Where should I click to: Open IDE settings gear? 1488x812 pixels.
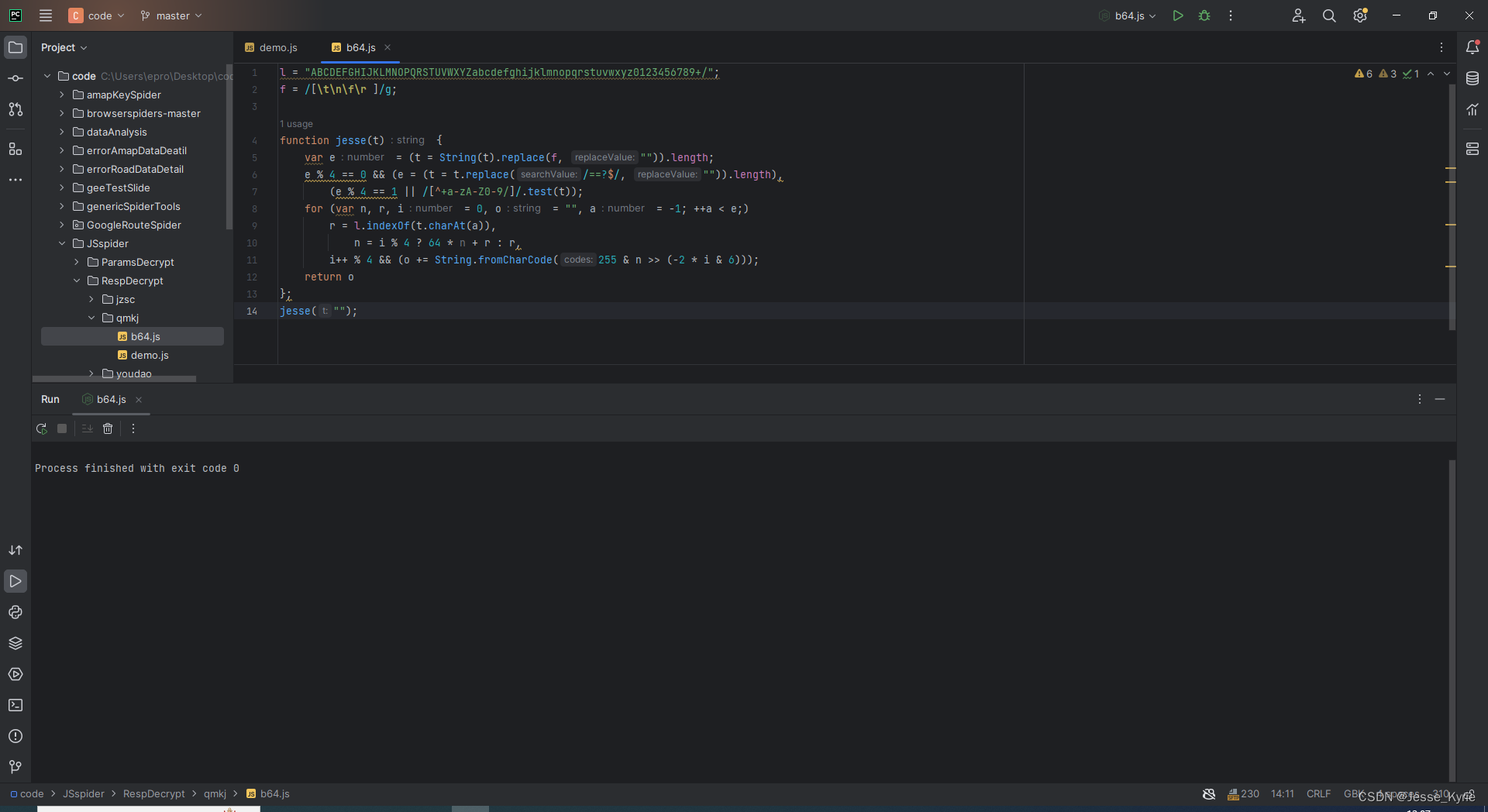coord(1360,15)
